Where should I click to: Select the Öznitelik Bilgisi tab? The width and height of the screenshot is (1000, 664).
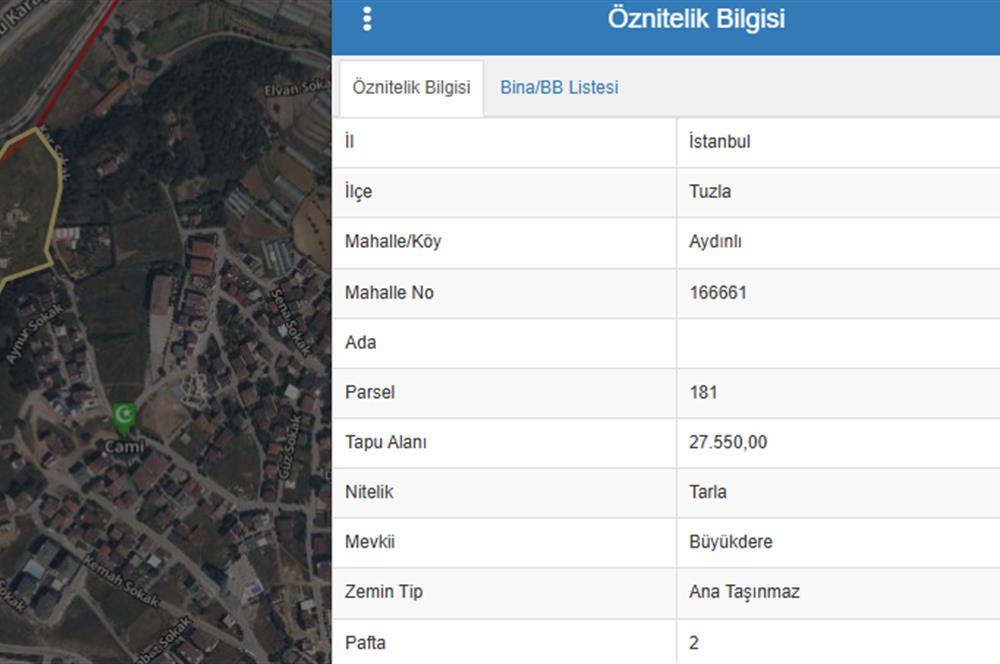tap(411, 87)
